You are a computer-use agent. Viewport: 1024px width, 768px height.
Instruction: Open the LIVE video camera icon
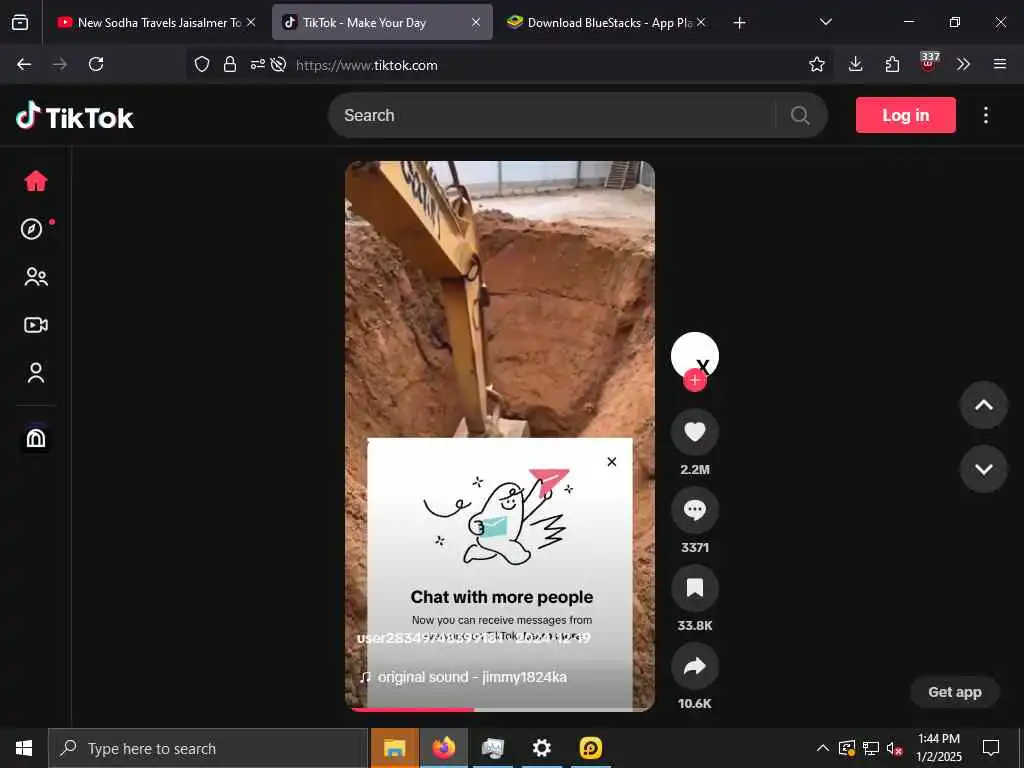click(x=36, y=325)
